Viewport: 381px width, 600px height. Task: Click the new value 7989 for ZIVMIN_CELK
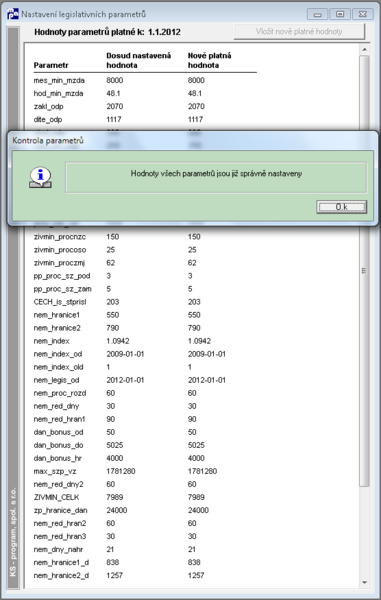pos(196,497)
